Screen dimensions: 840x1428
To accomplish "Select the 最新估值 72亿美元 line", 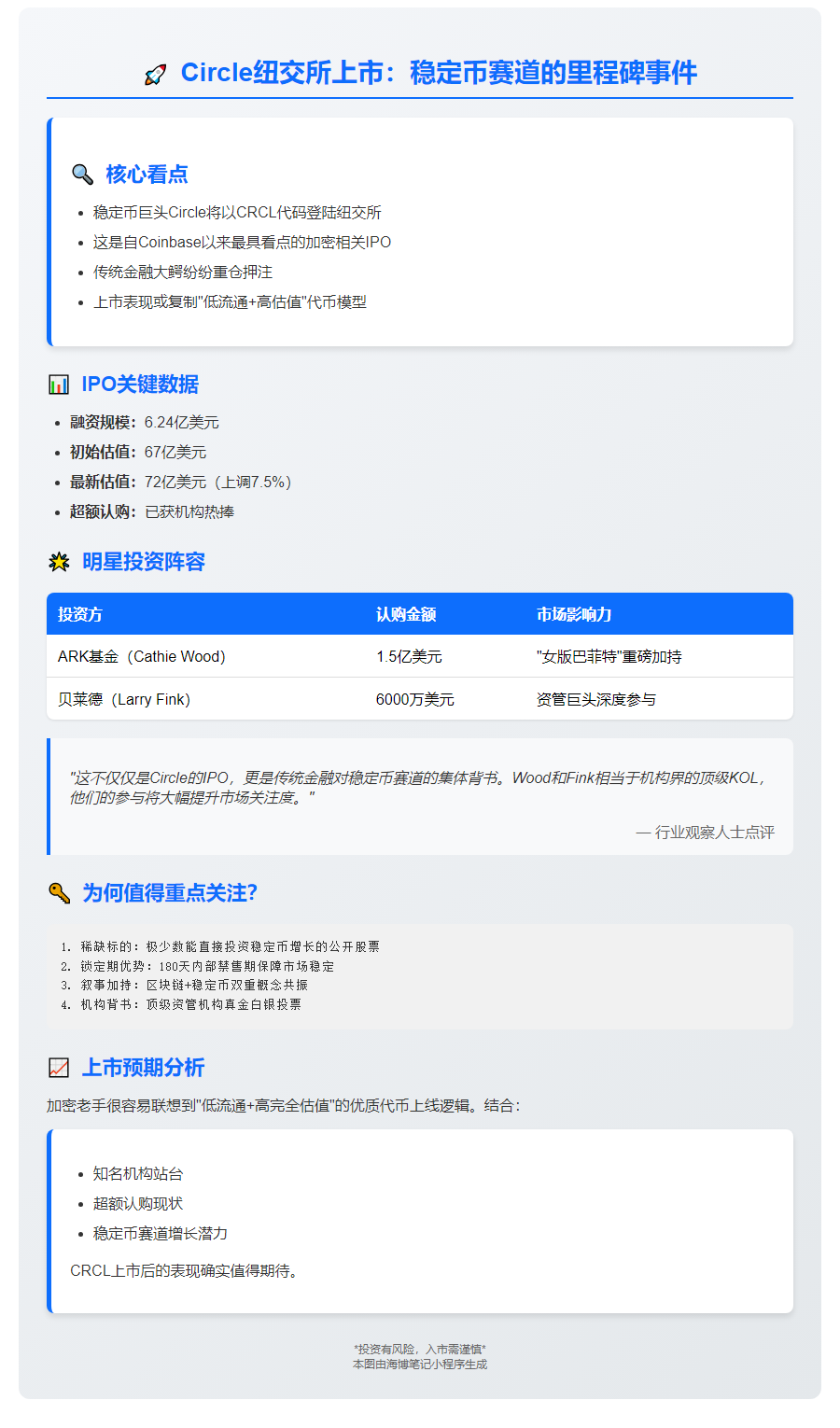I will click(x=184, y=483).
